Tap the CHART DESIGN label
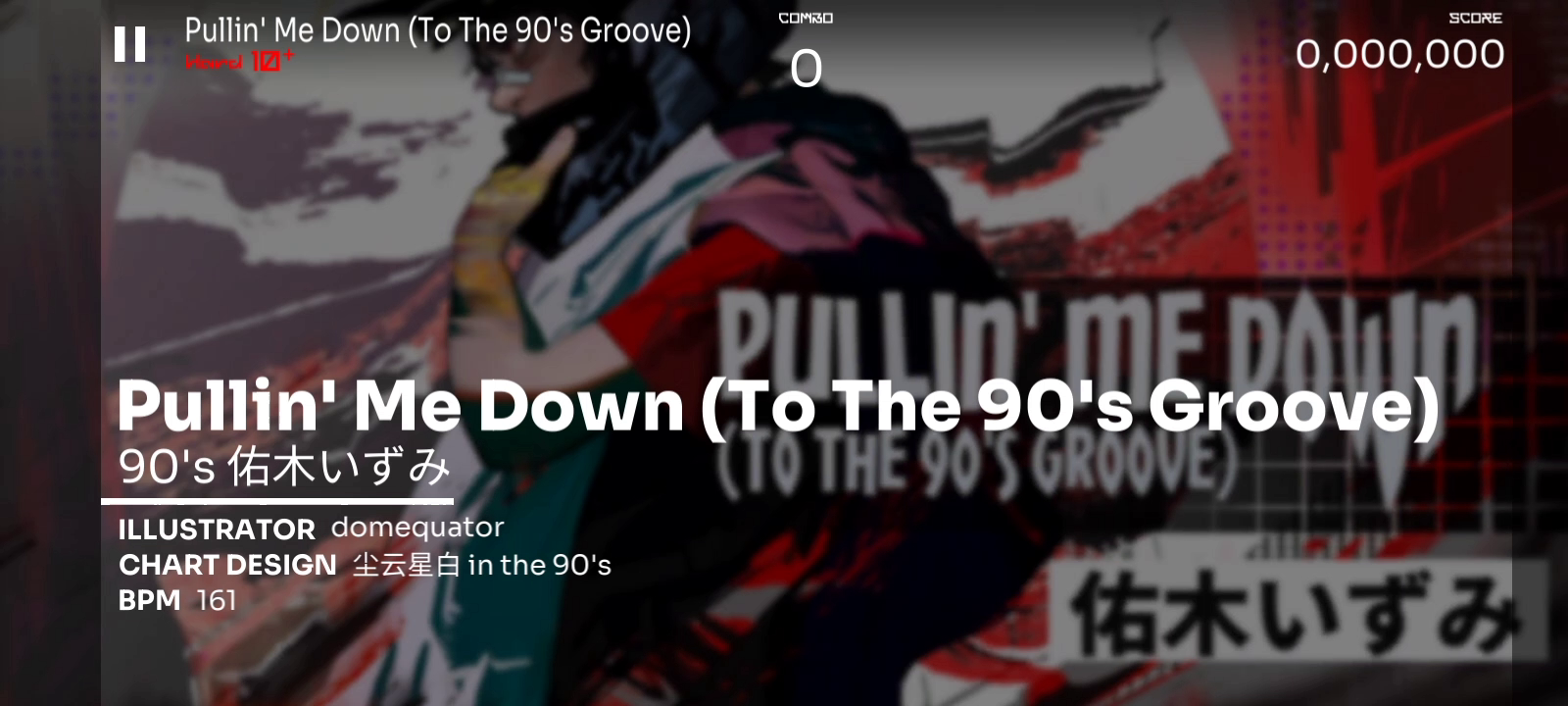Screen dimensions: 1568x706 click(227, 565)
